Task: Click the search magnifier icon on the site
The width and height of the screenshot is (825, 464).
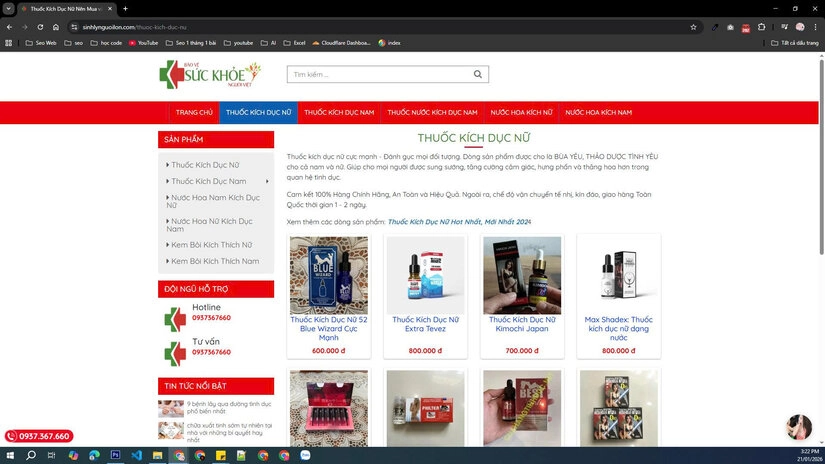Action: (478, 74)
